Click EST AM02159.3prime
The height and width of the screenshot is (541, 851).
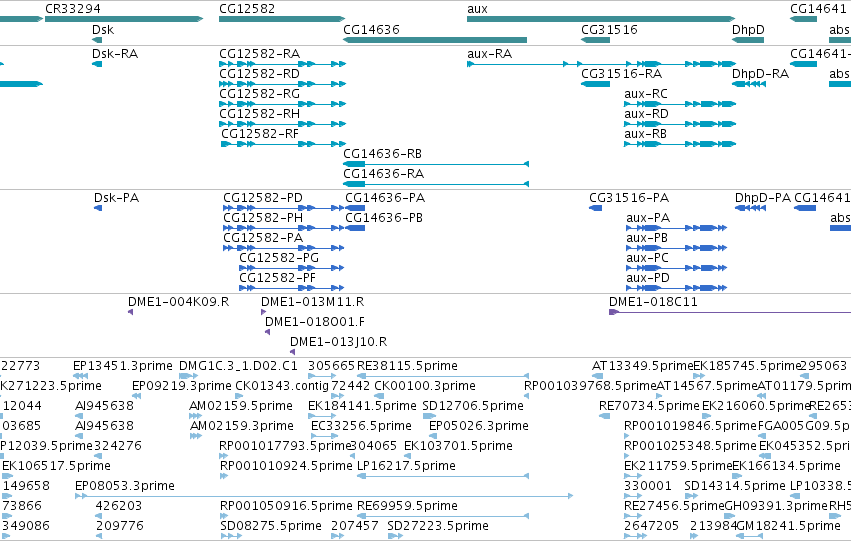tap(242, 427)
